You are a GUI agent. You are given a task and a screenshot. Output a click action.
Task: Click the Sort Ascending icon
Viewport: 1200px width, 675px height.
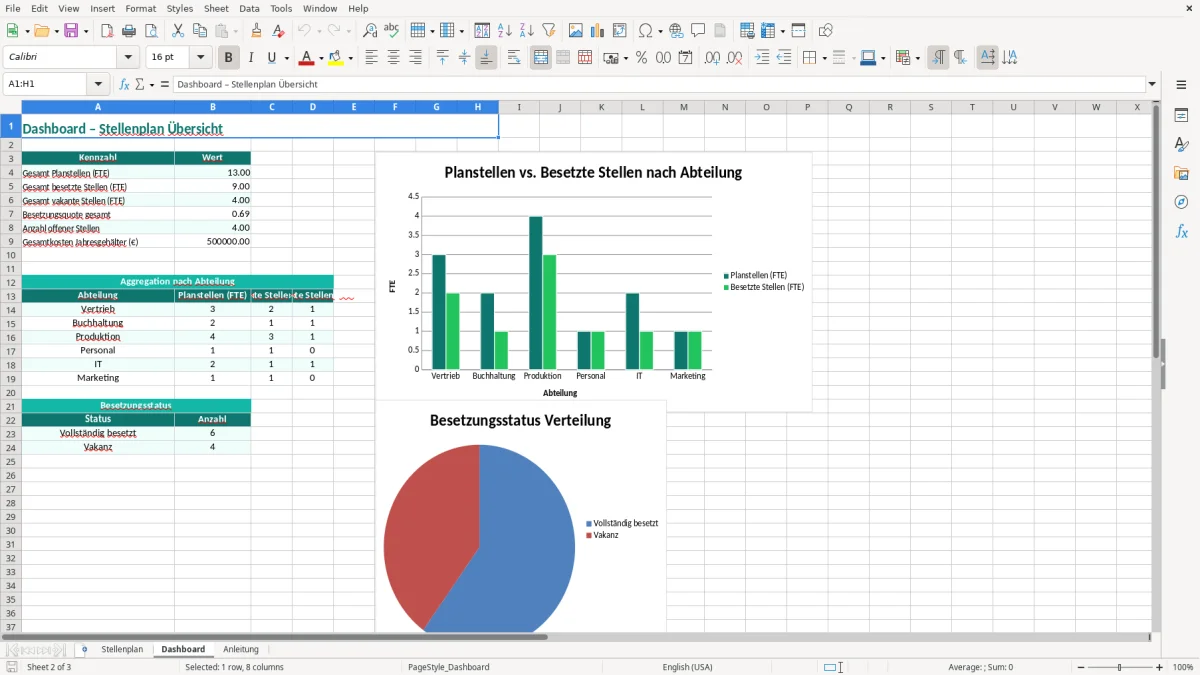click(x=505, y=31)
